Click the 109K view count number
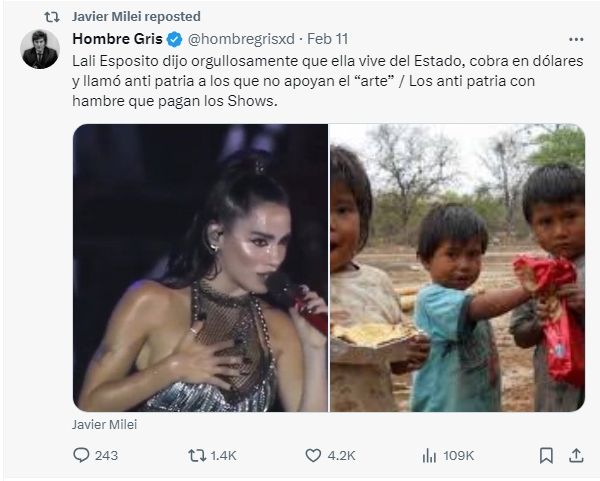 point(458,455)
